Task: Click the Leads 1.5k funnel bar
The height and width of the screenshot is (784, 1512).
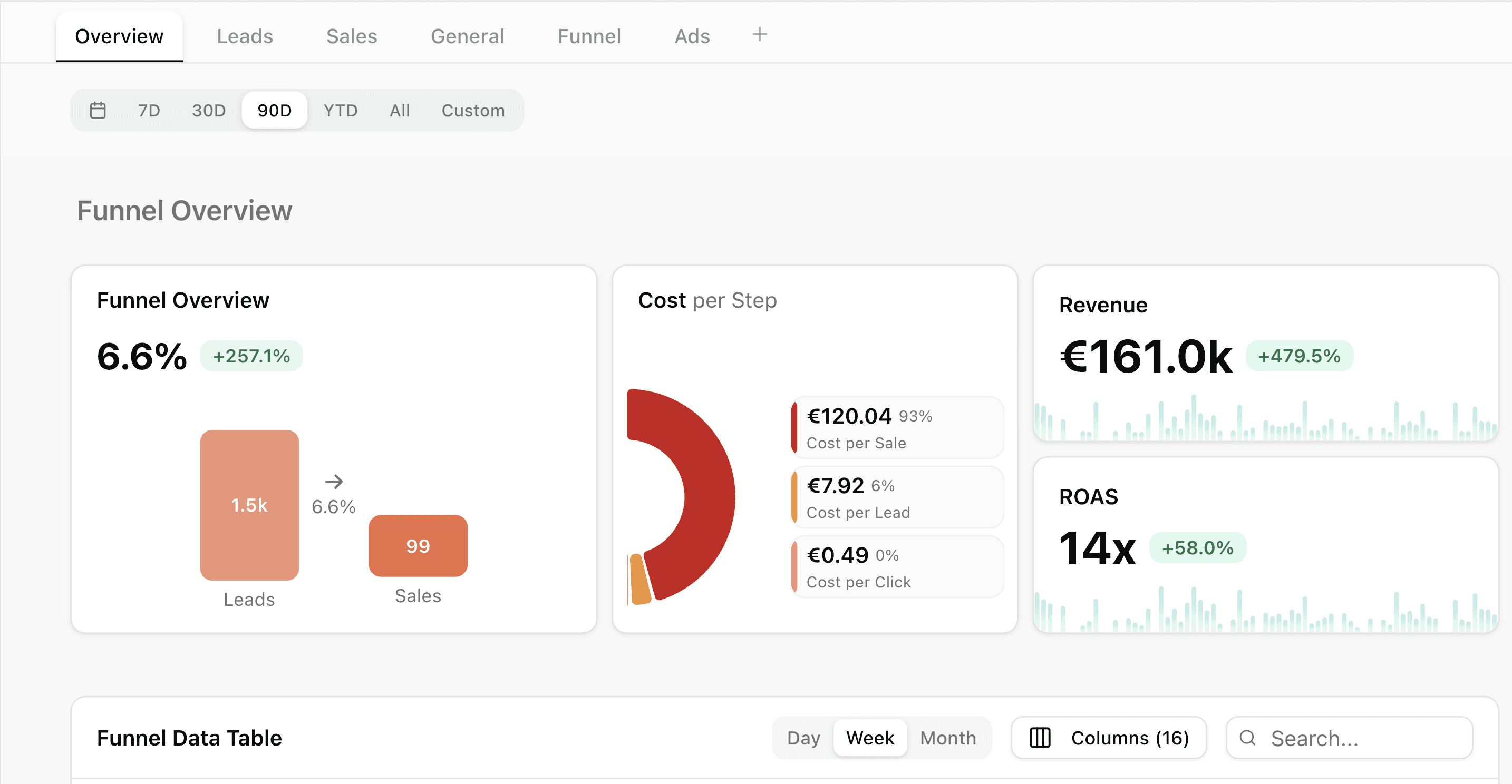Action: coord(249,505)
